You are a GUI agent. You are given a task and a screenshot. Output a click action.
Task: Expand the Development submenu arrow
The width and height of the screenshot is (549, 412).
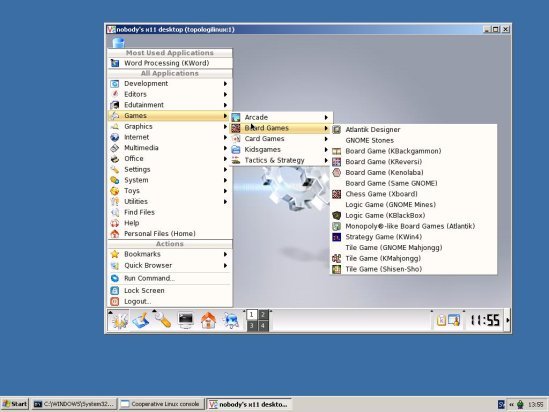click(x=225, y=84)
